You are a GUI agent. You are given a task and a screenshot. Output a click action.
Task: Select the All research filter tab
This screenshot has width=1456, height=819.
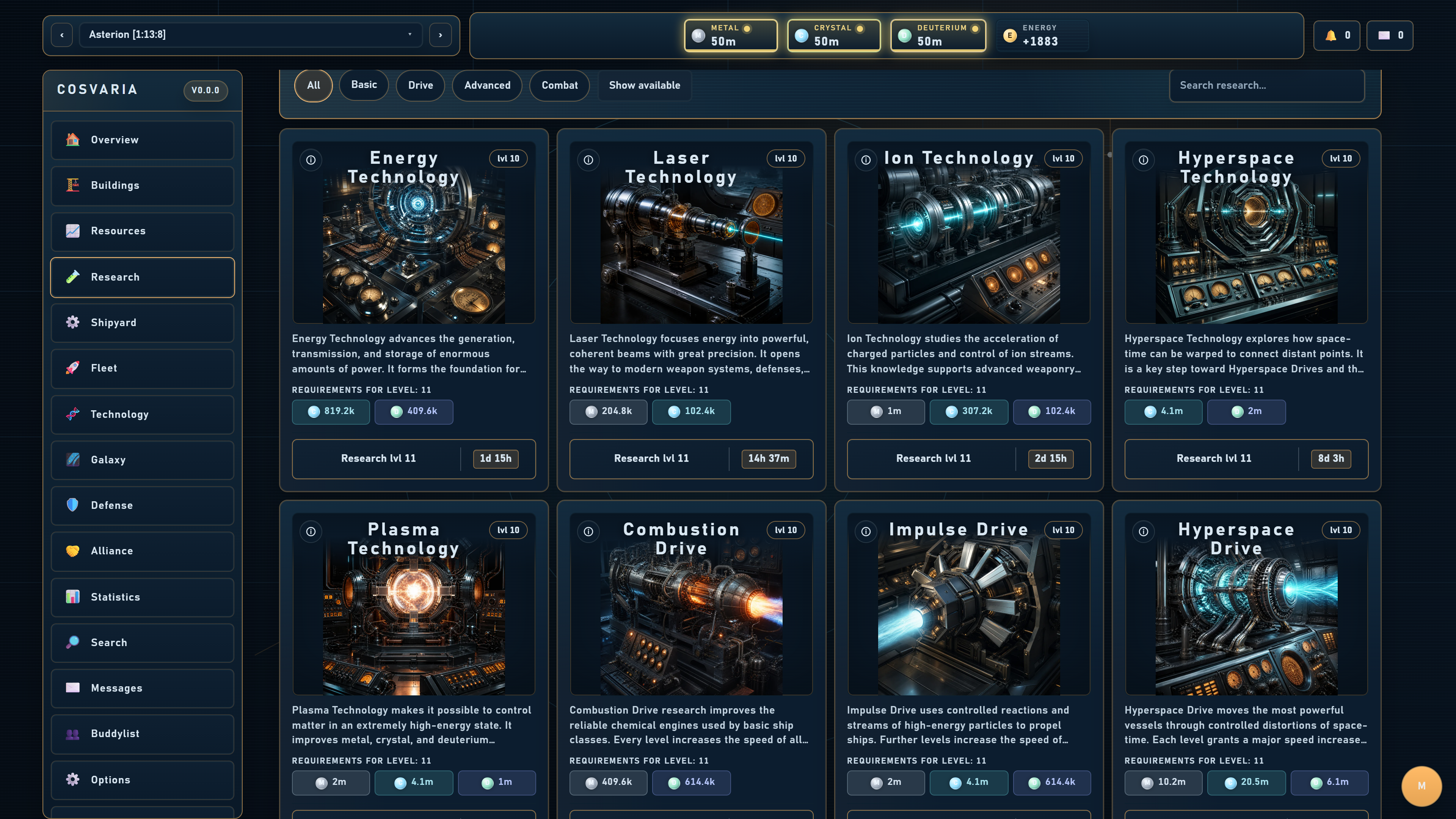(x=313, y=85)
